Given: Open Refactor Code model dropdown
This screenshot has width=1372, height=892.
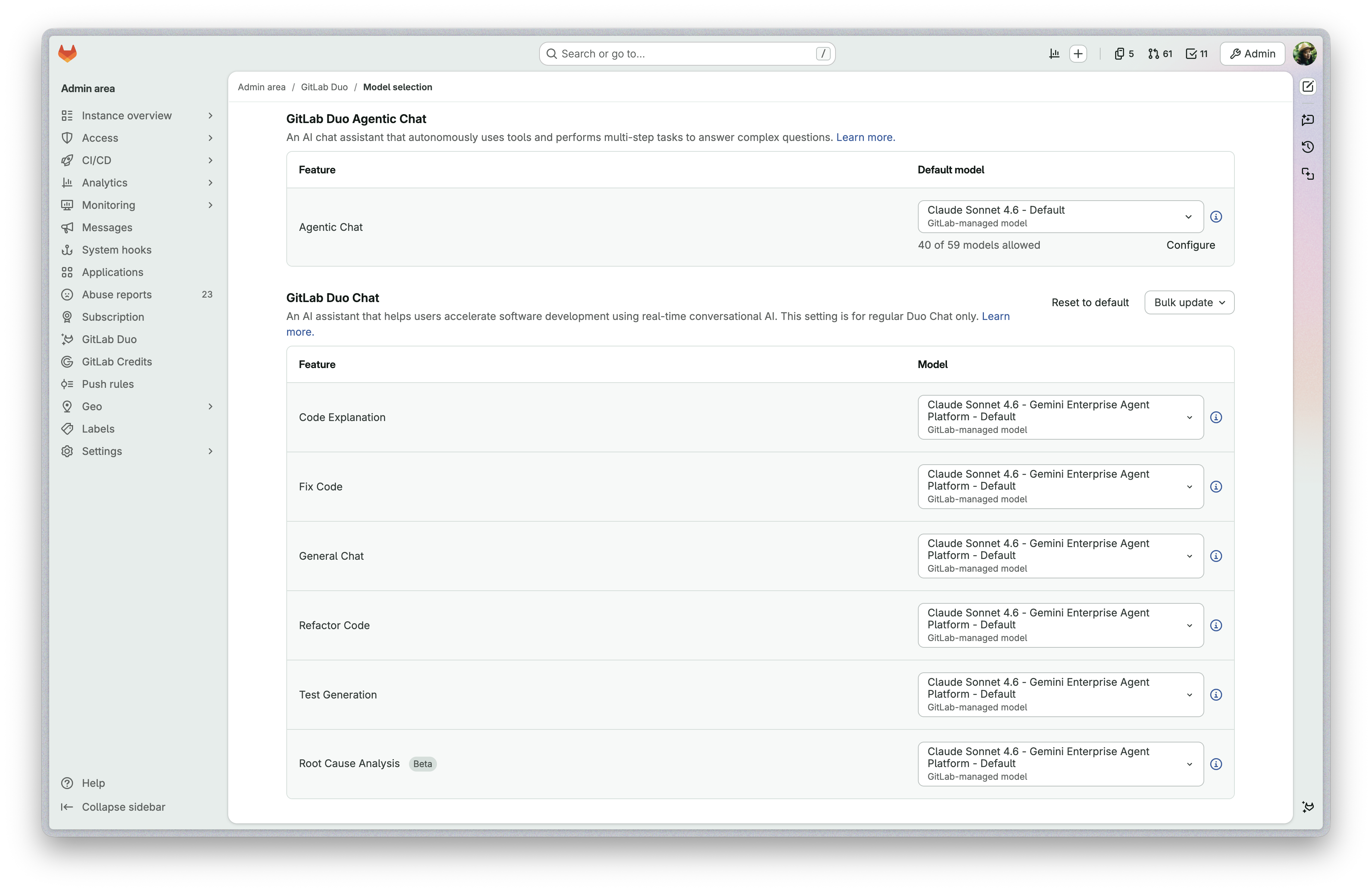Looking at the screenshot, I should tap(1060, 626).
